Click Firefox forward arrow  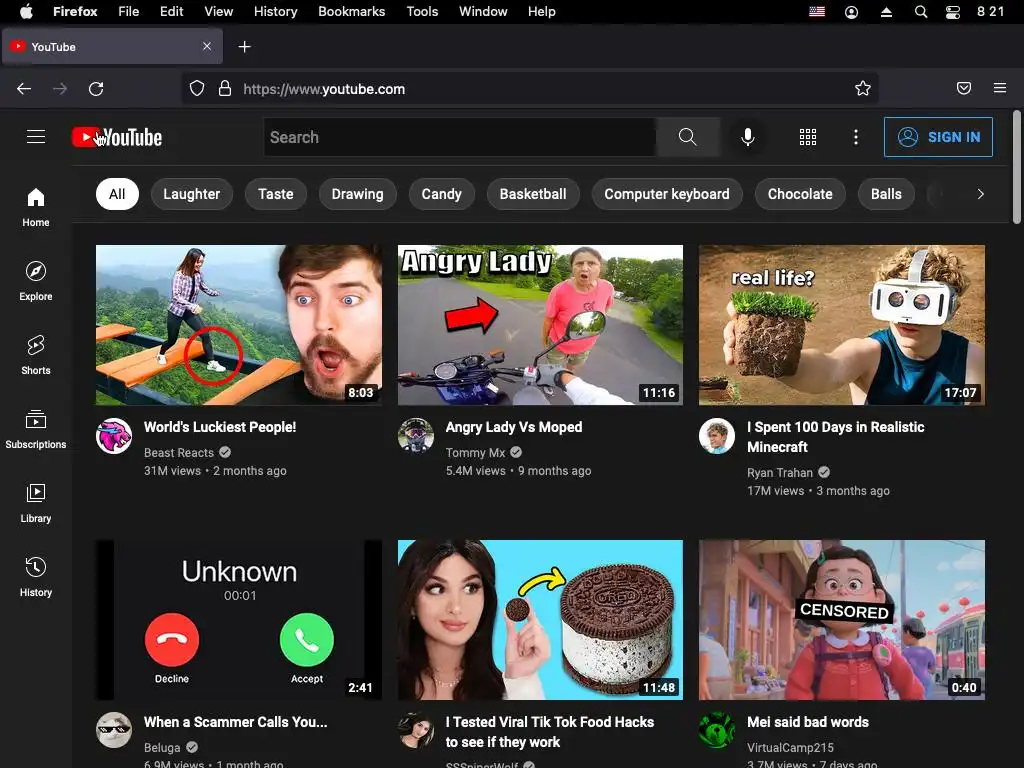(x=60, y=89)
